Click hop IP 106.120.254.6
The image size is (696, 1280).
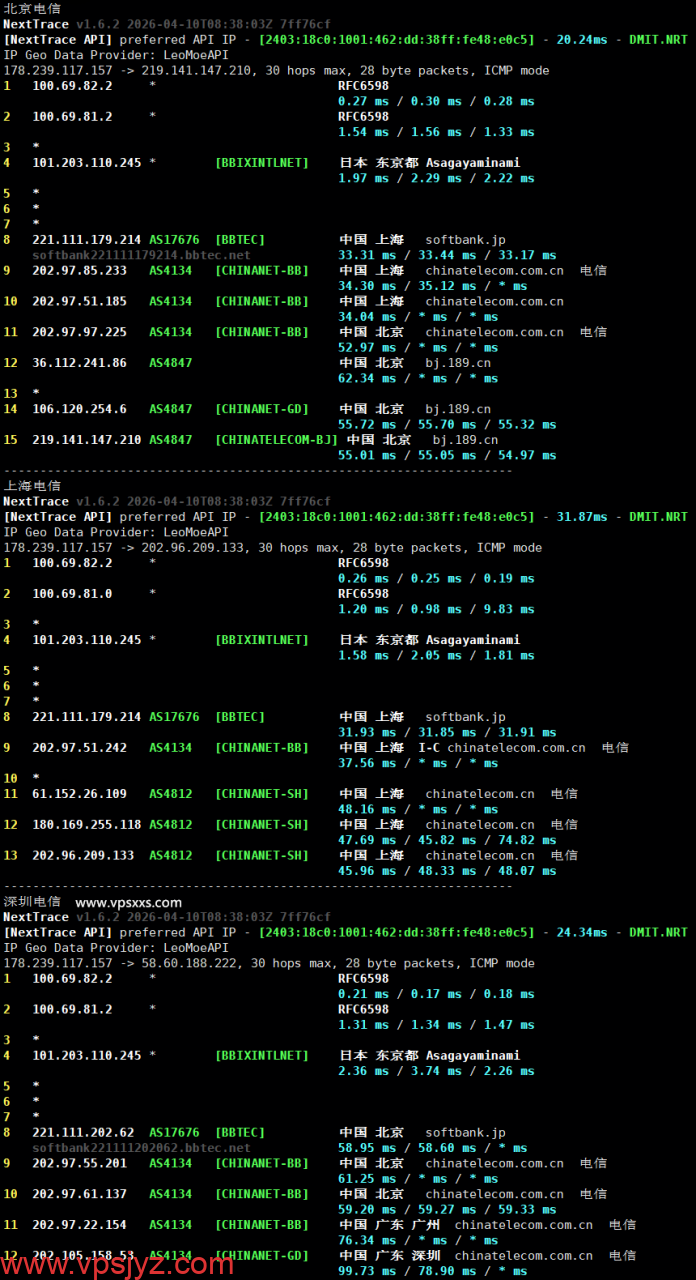click(x=80, y=409)
